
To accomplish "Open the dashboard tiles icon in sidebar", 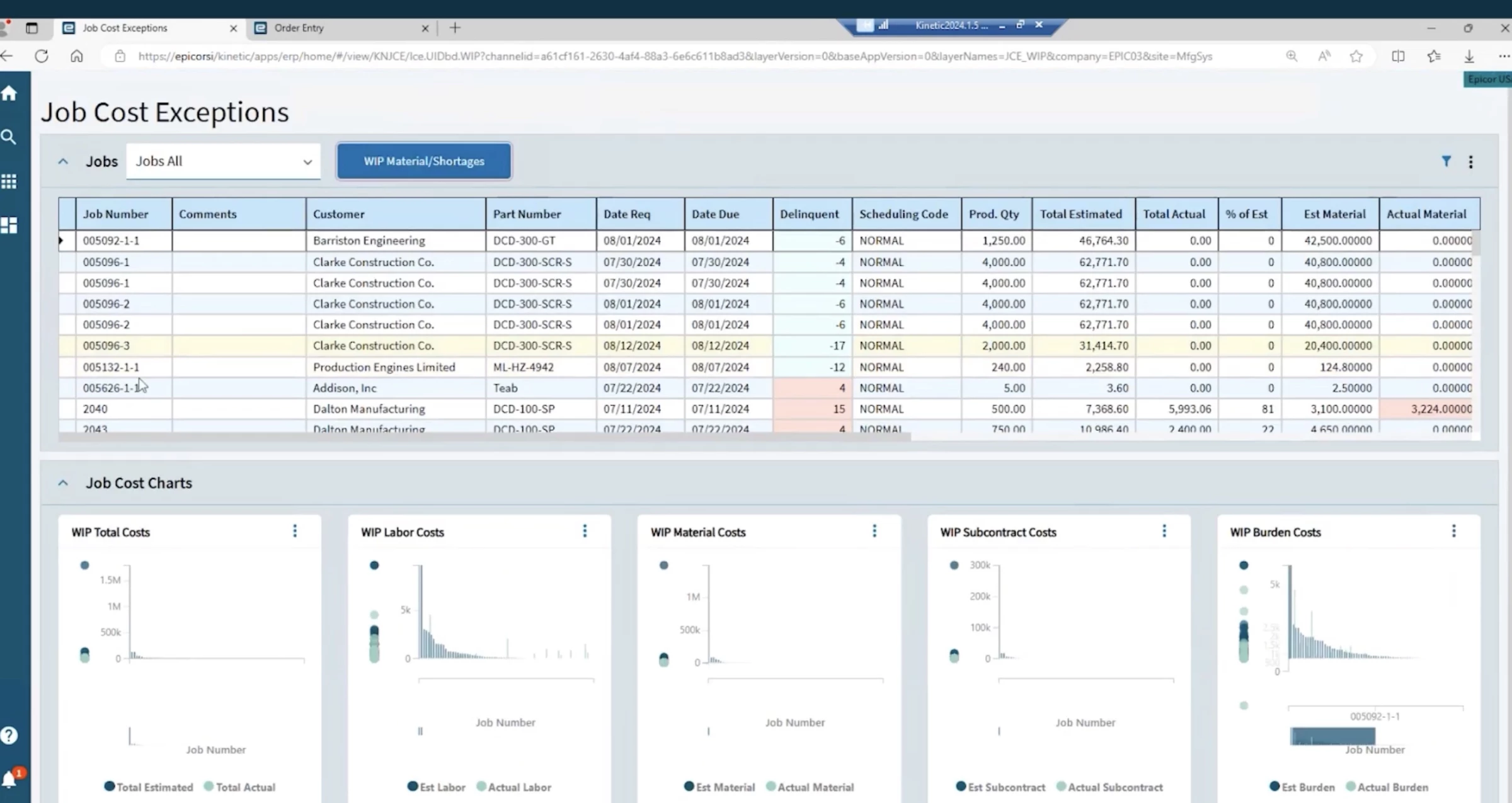I will (9, 225).
